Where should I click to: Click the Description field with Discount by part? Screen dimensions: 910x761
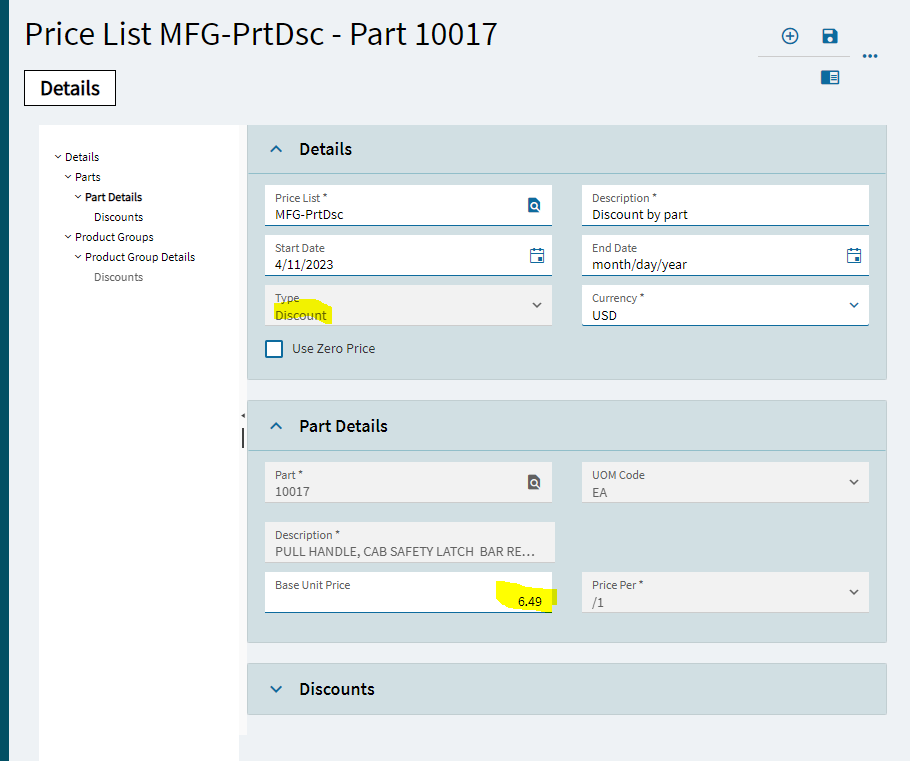coord(724,206)
